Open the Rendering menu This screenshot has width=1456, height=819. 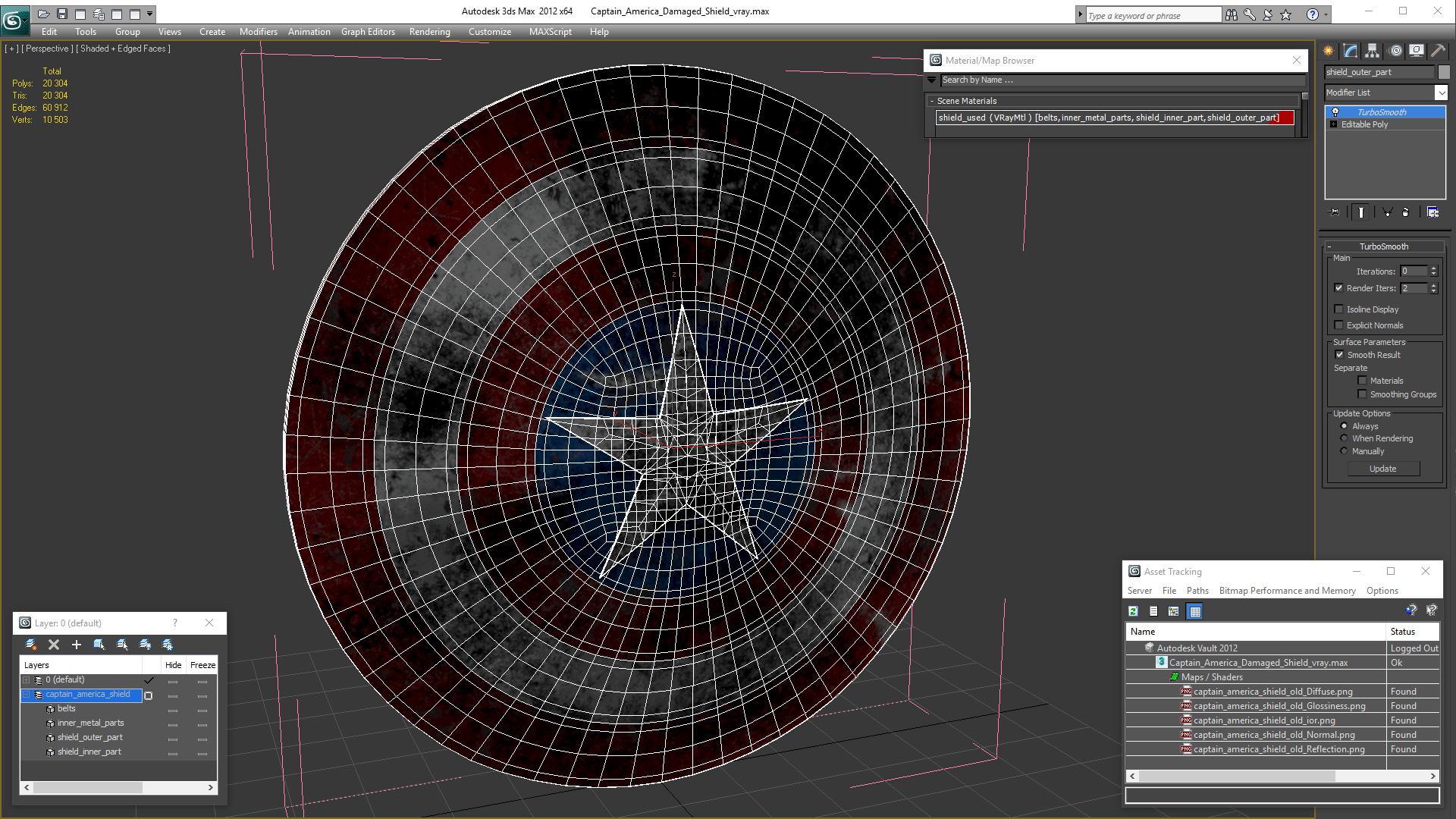pos(429,32)
